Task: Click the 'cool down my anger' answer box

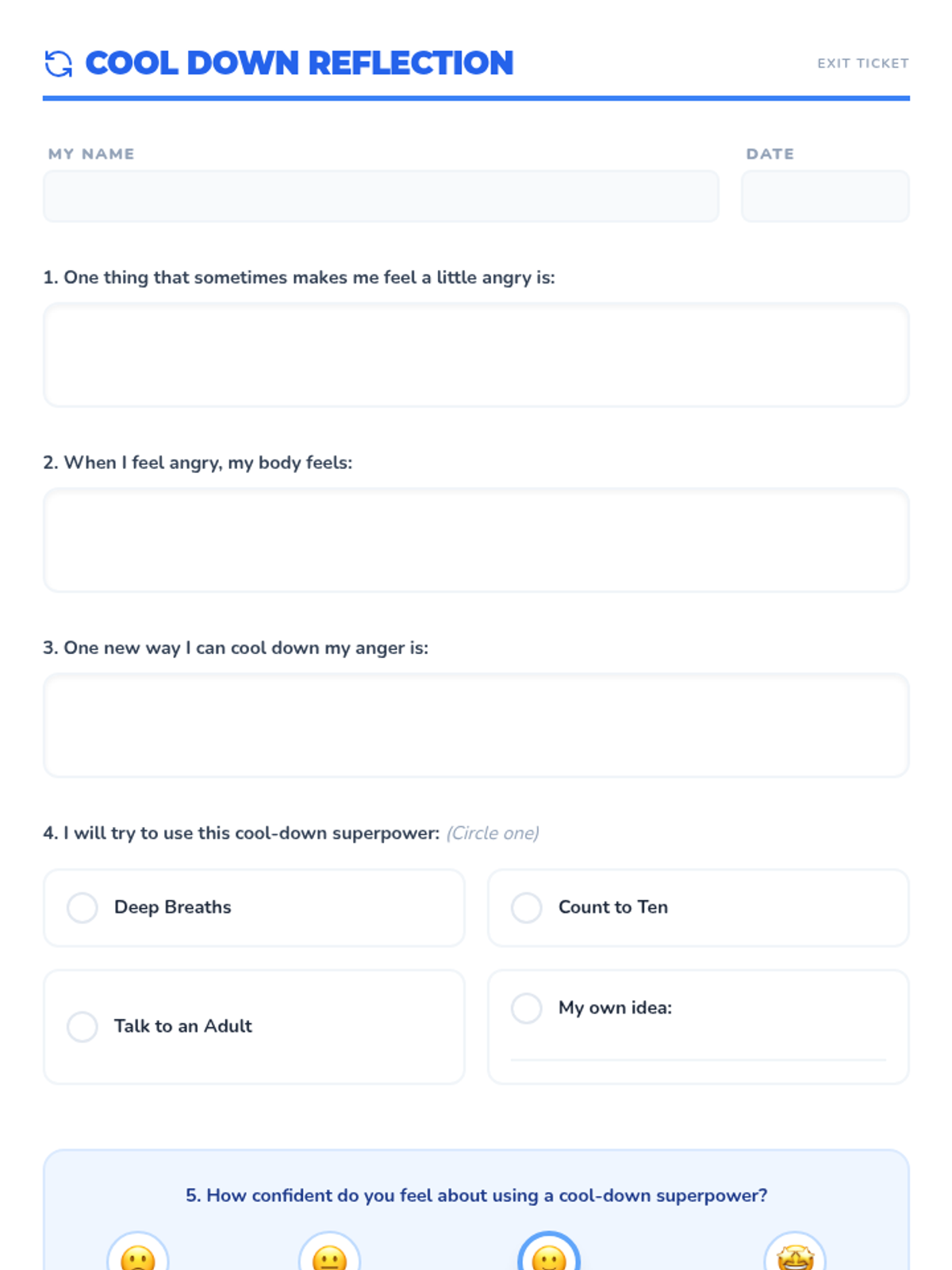Action: [x=476, y=725]
